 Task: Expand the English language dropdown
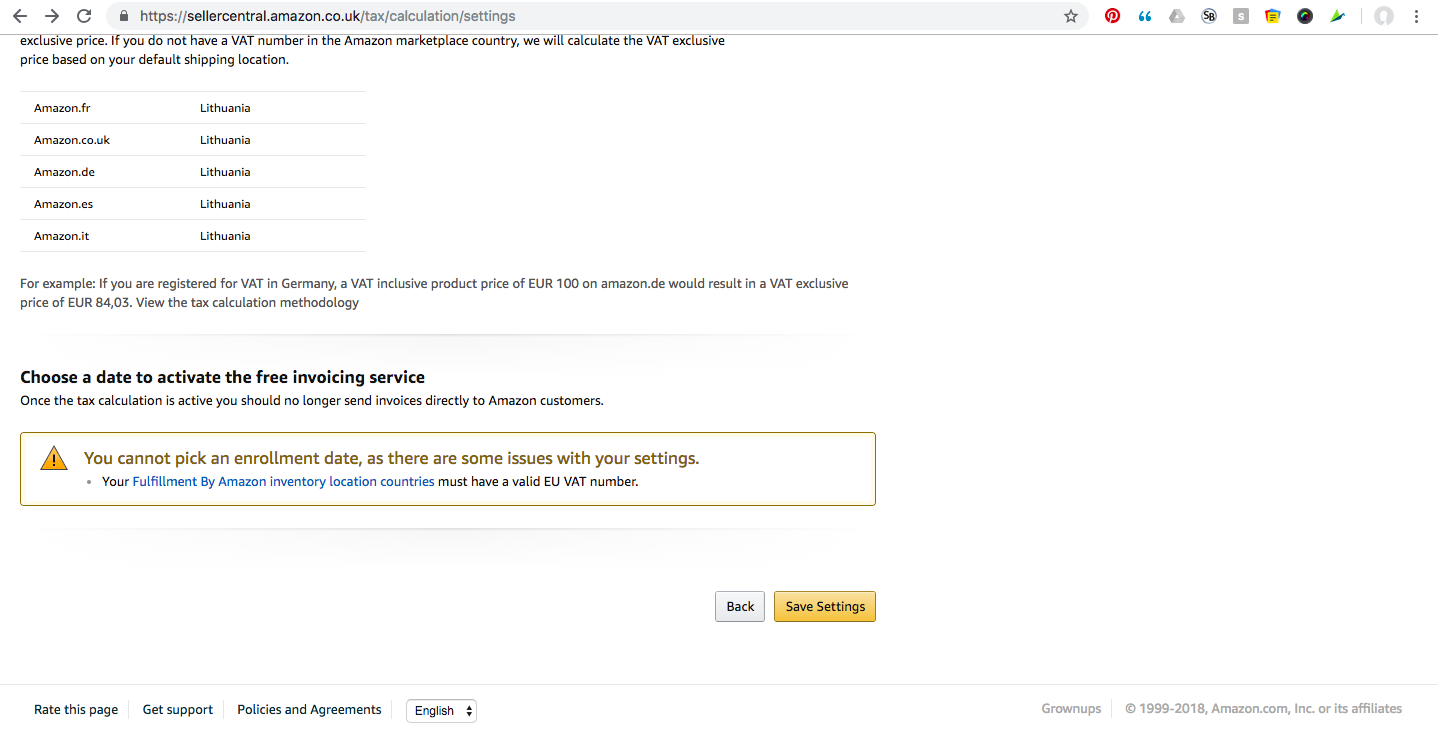(441, 711)
